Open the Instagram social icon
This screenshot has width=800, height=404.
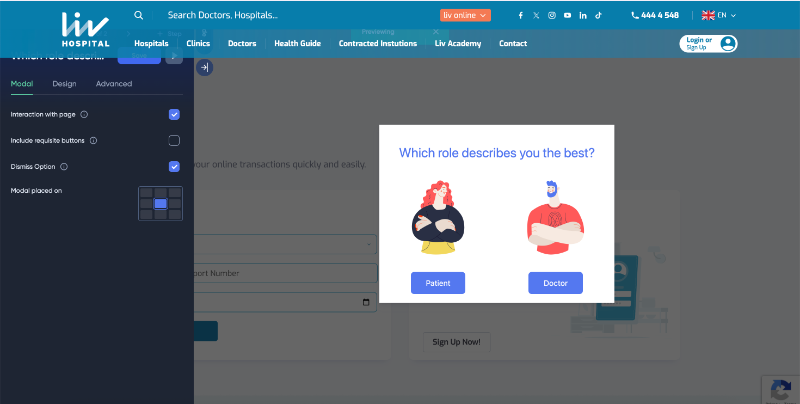pyautogui.click(x=552, y=15)
